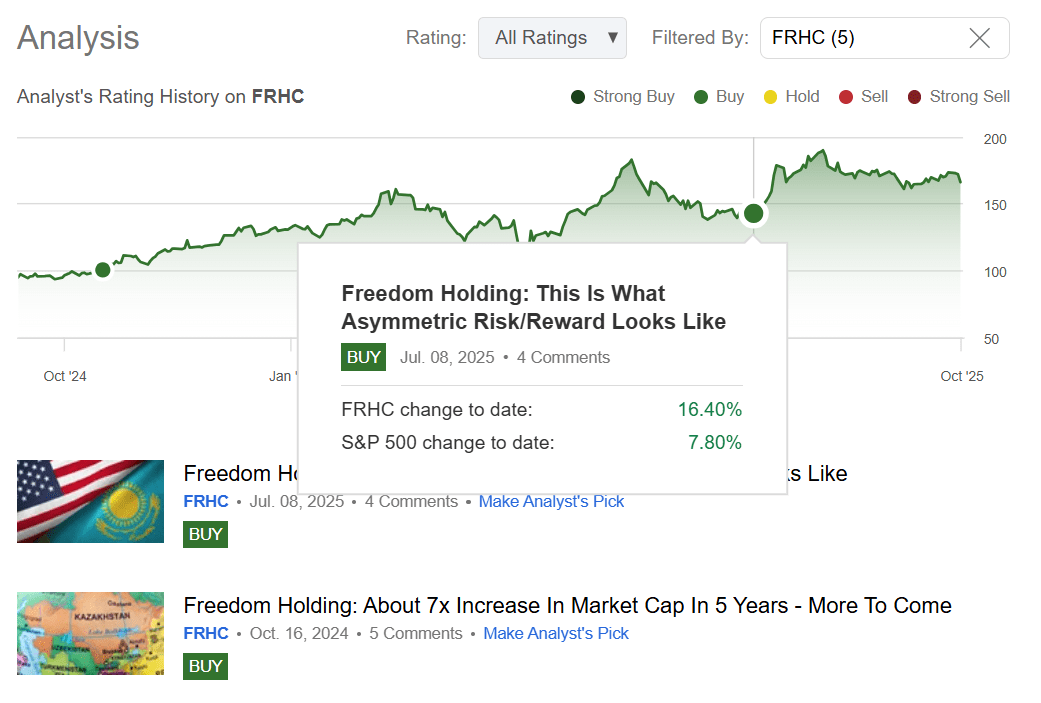Open the tooltip's Asymmetric Risk/Reward title

[533, 308]
